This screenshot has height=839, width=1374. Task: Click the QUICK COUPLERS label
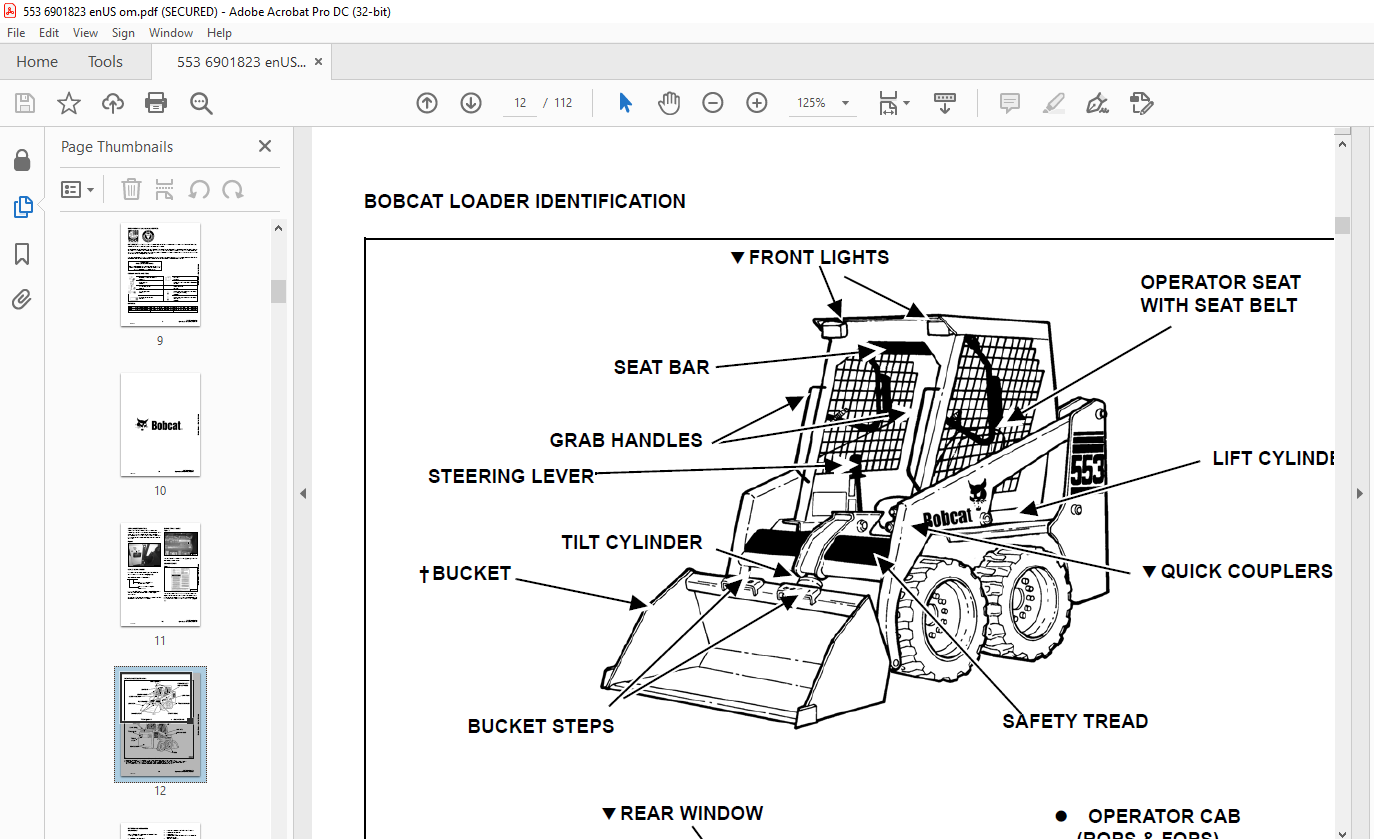pos(1246,571)
